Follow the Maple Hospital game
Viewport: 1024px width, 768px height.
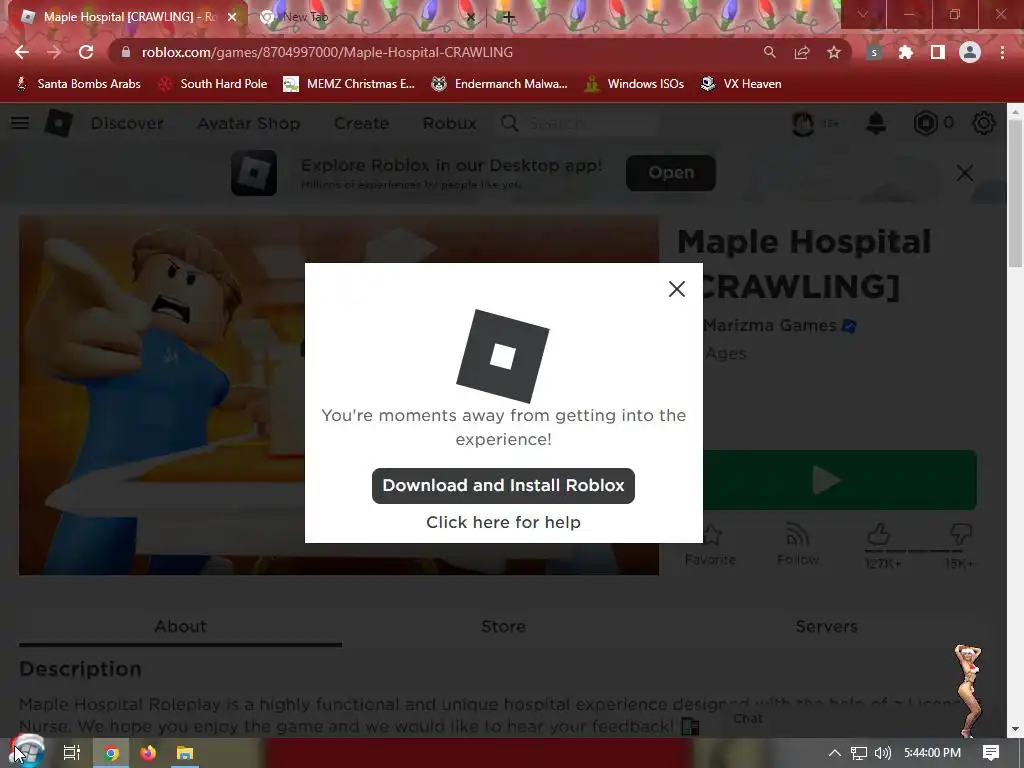tap(797, 545)
